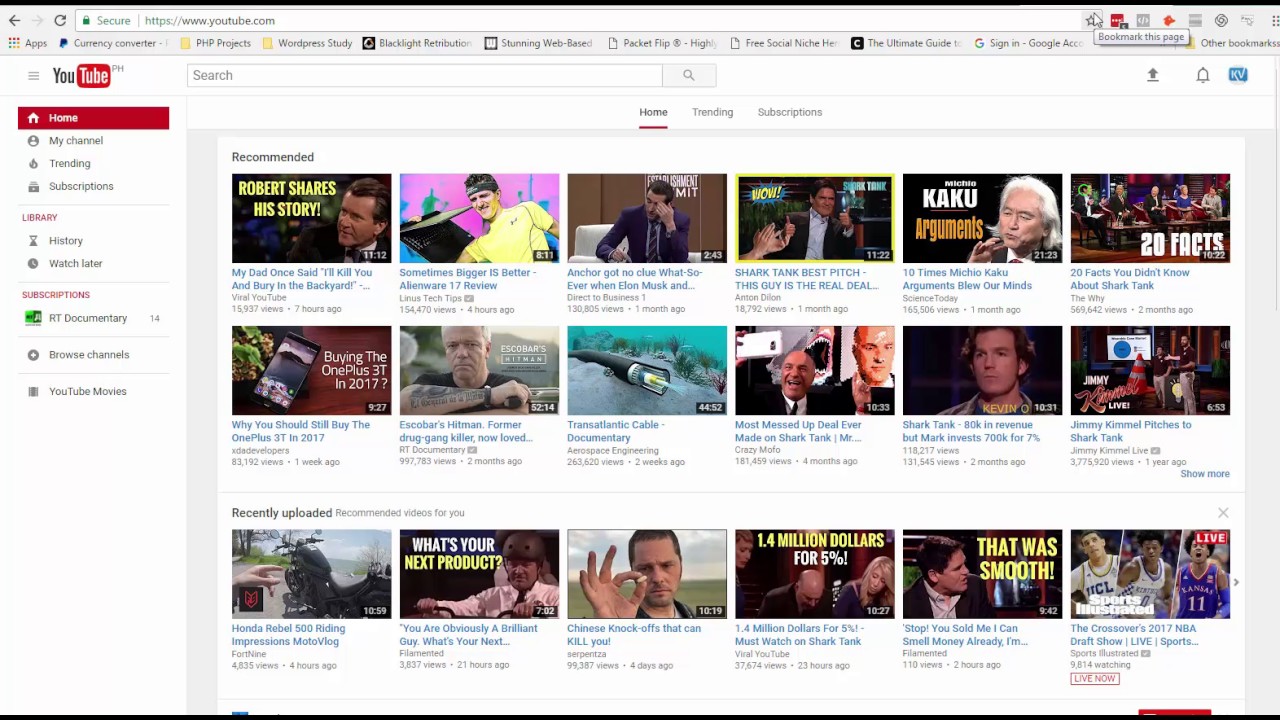Open Jimmy Kimmel Shark Tank thumbnail
Image resolution: width=1280 pixels, height=720 pixels.
[x=1150, y=370]
